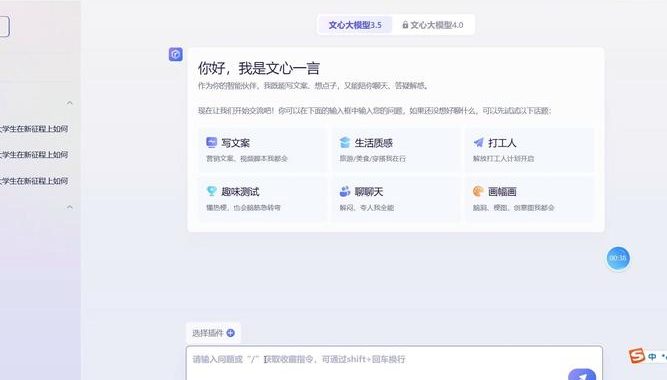Screen dimensions: 667x380
Task: Click the blue 00:35 timer bubble
Action: coord(618,258)
